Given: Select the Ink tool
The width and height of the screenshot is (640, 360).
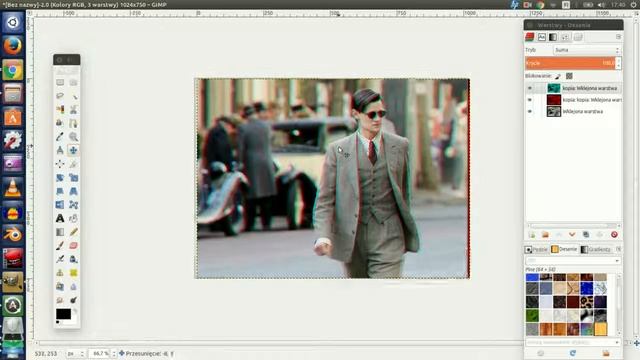Looking at the screenshot, I should click(73, 259).
